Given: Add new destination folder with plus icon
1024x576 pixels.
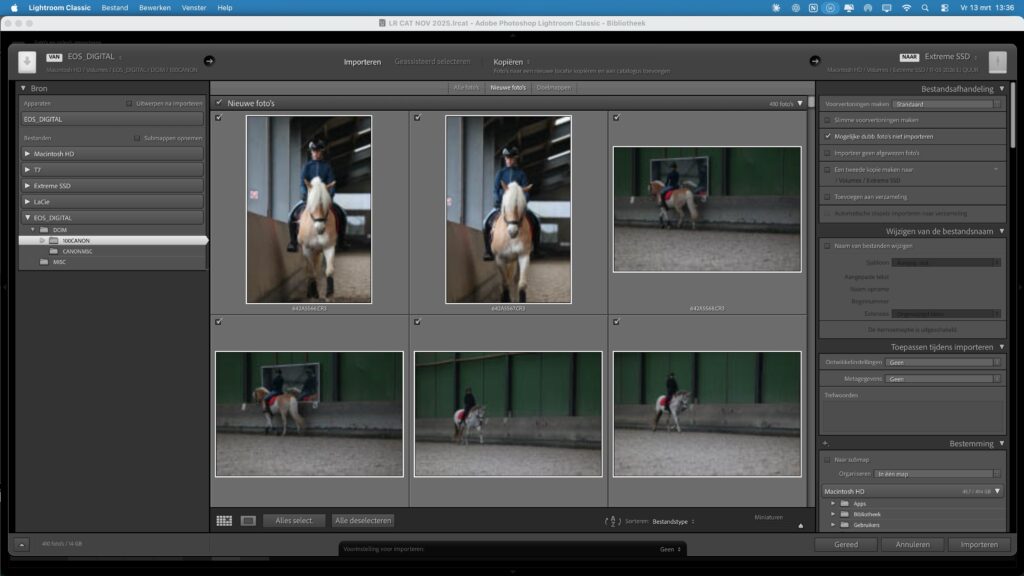Looking at the screenshot, I should 825,443.
